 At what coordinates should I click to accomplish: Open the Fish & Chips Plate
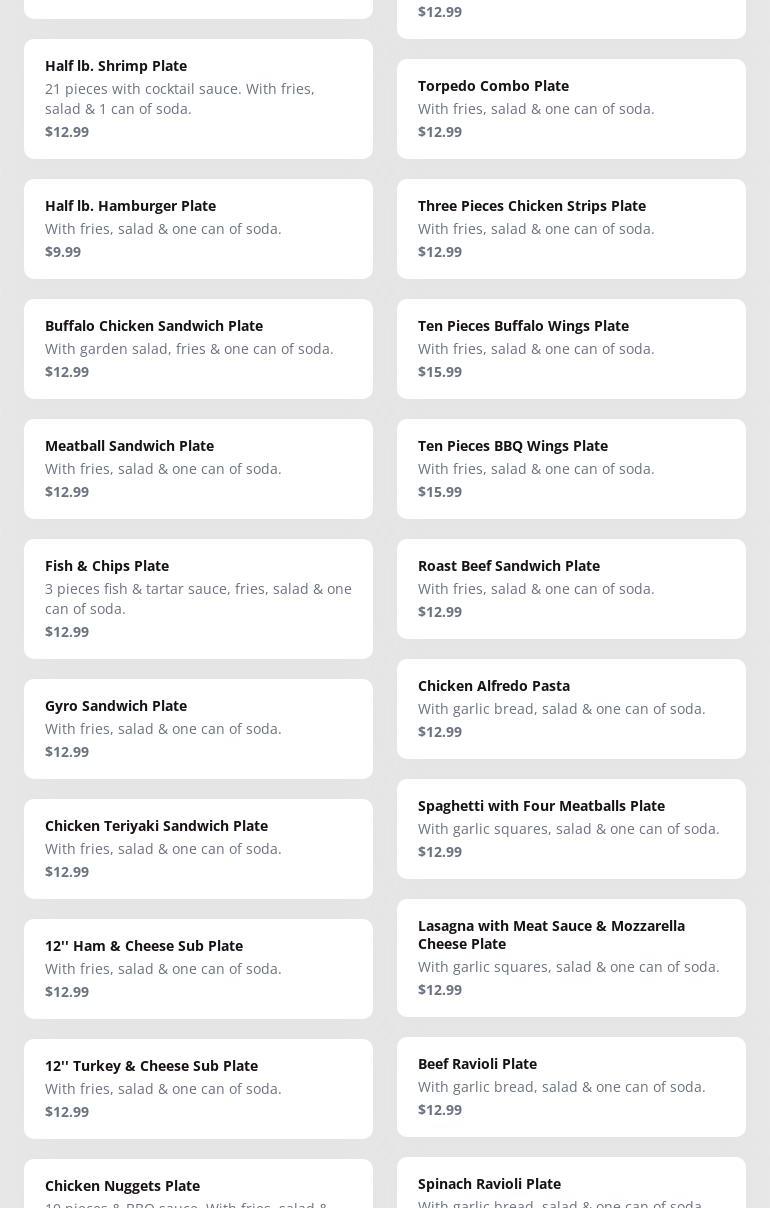point(198,598)
